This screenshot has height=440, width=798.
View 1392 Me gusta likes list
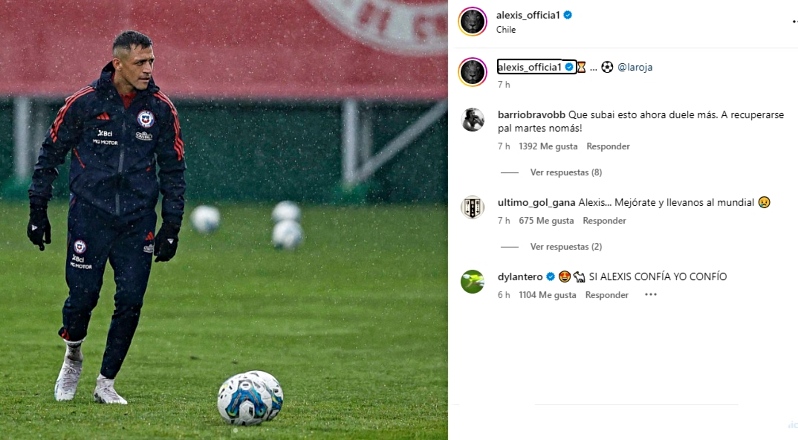[548, 146]
